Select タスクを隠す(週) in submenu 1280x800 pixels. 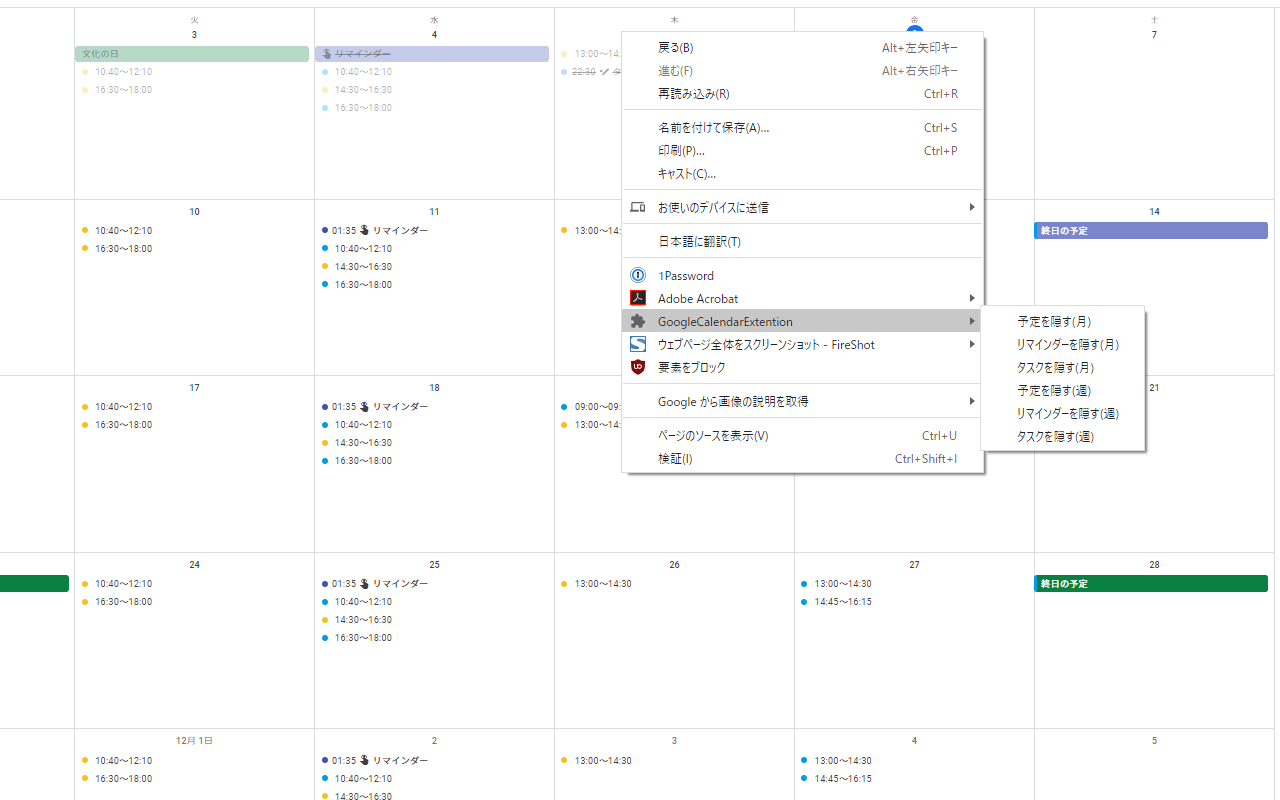[x=1063, y=436]
